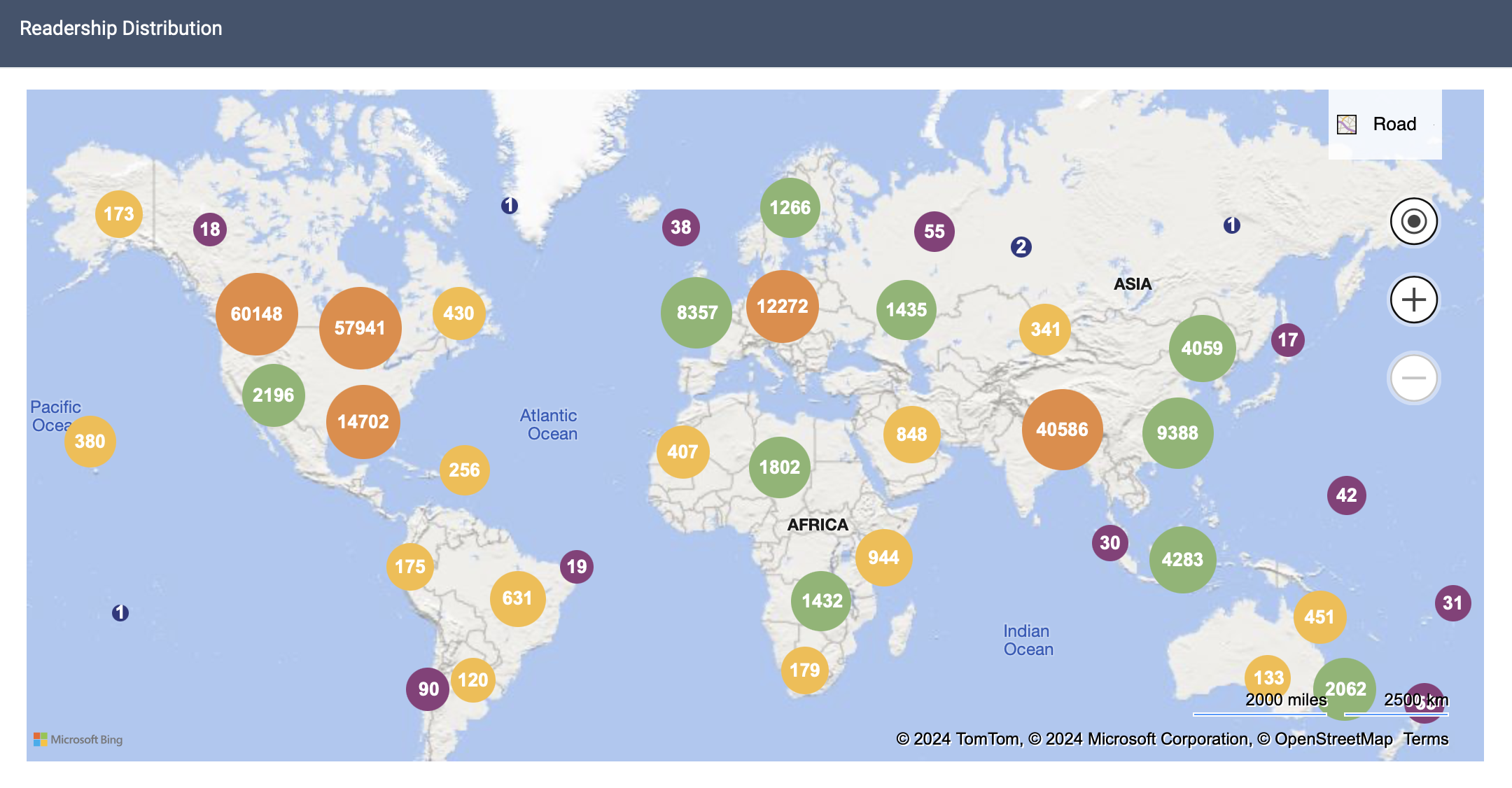Click the Microsoft Bing logo
The height and width of the screenshot is (788, 1512).
[78, 740]
